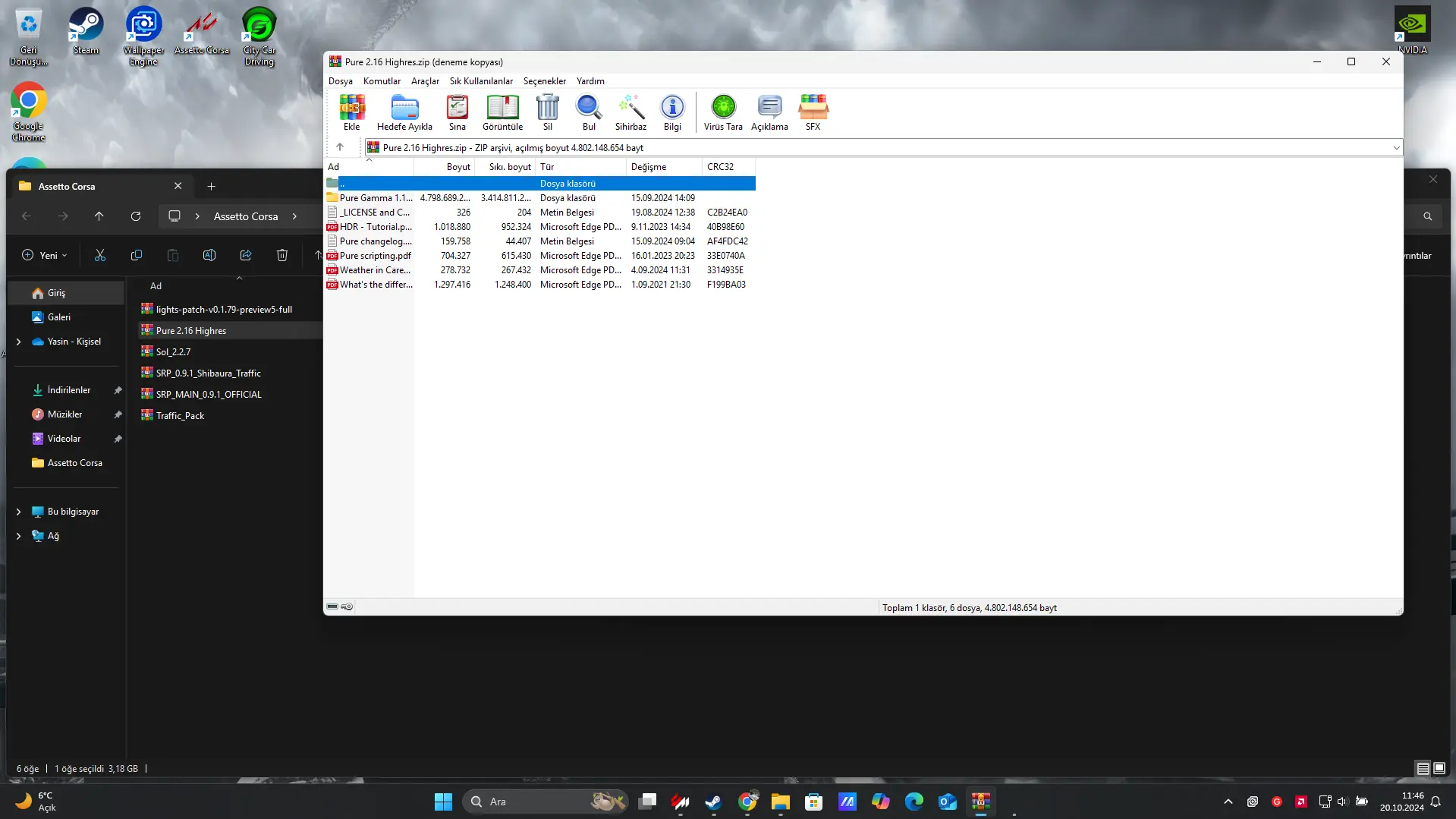Open Microsoft Store from taskbar
Image resolution: width=1456 pixels, height=819 pixels.
[x=813, y=802]
